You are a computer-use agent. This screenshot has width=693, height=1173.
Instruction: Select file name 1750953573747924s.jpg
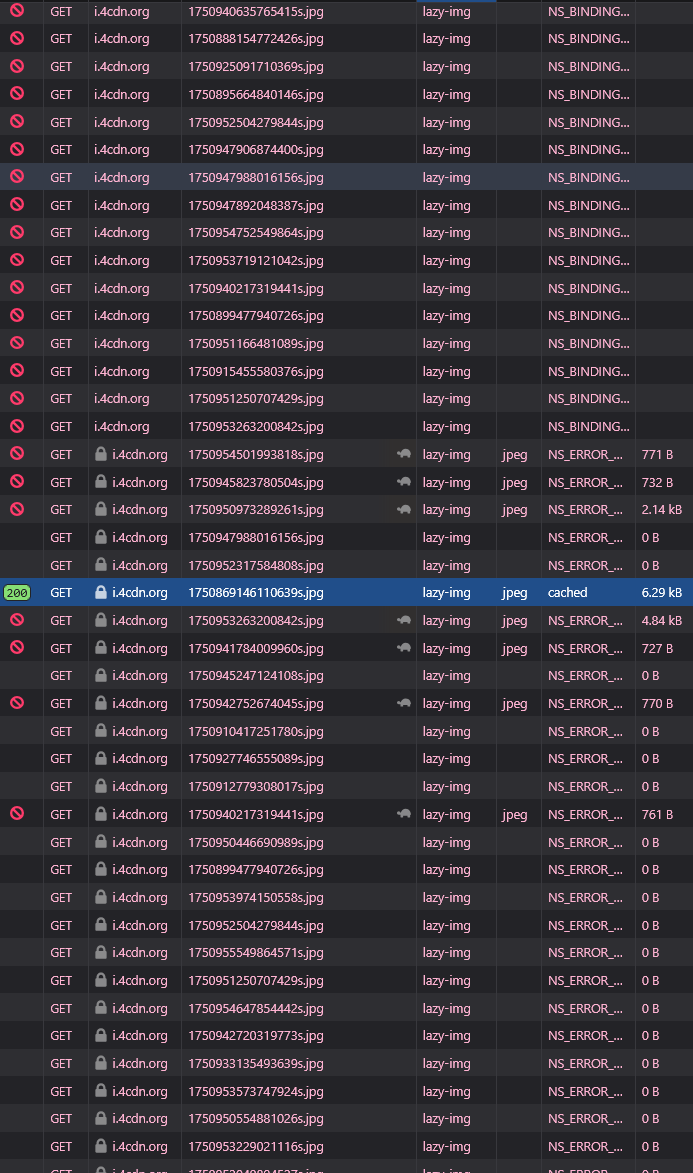point(256,1091)
